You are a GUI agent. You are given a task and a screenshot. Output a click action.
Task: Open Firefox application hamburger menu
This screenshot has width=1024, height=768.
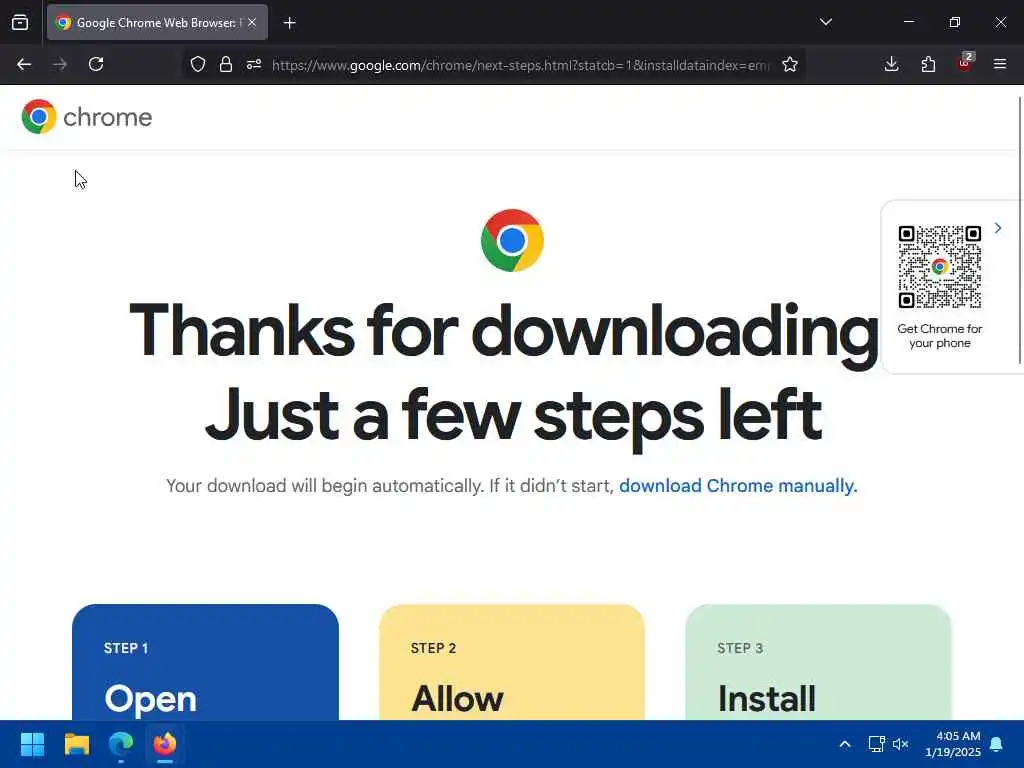click(1000, 64)
